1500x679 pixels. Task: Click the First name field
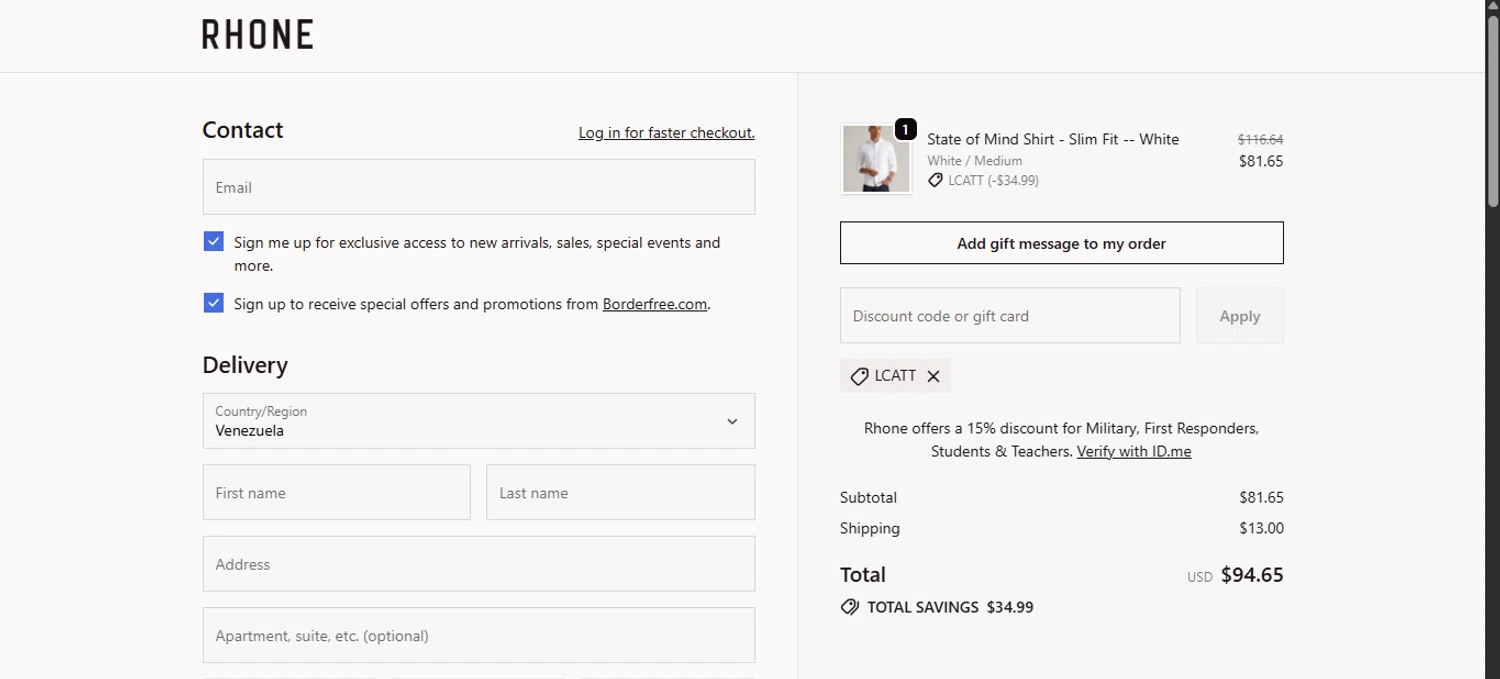coord(336,492)
